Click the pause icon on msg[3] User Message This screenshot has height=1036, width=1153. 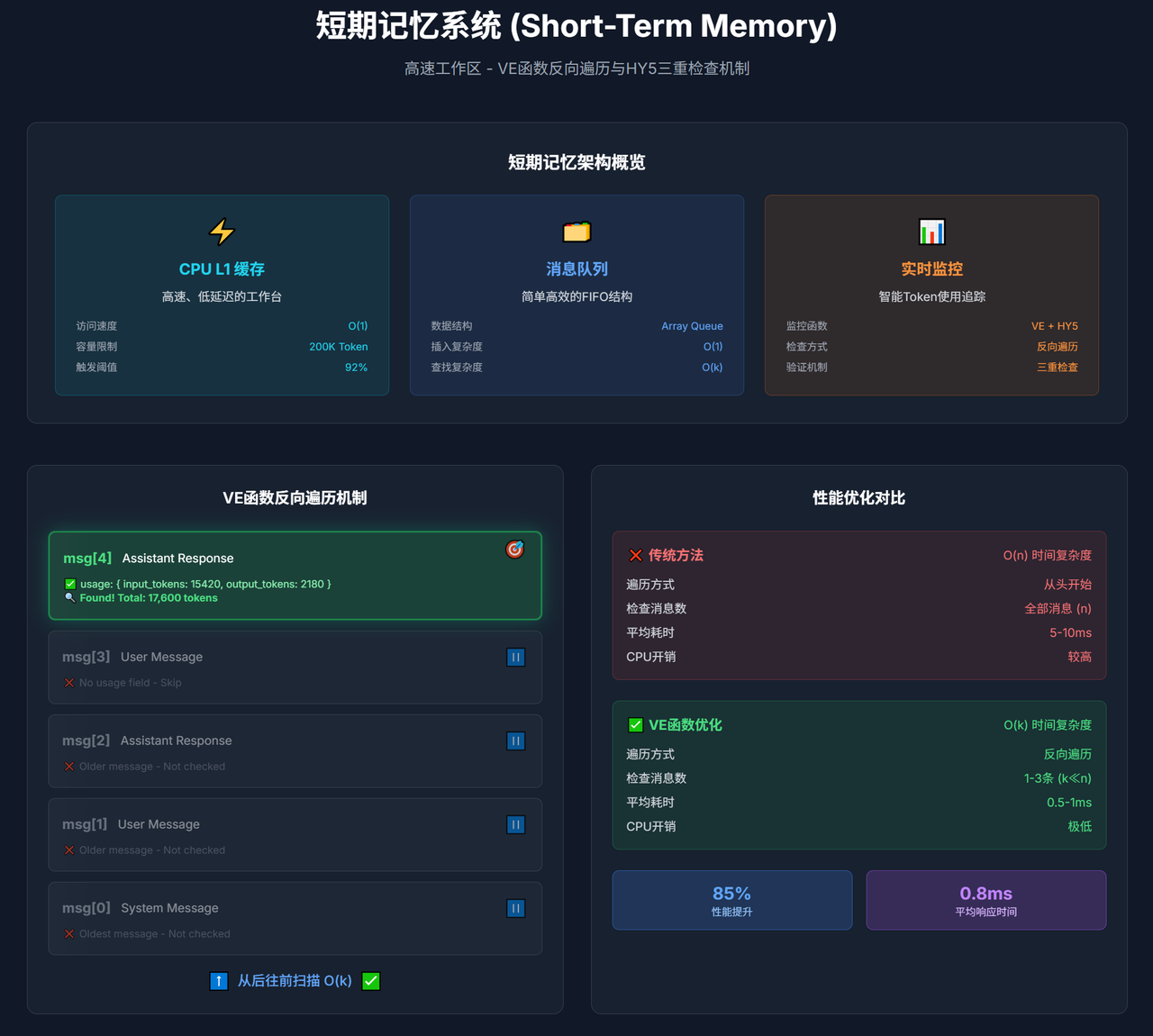[x=515, y=657]
